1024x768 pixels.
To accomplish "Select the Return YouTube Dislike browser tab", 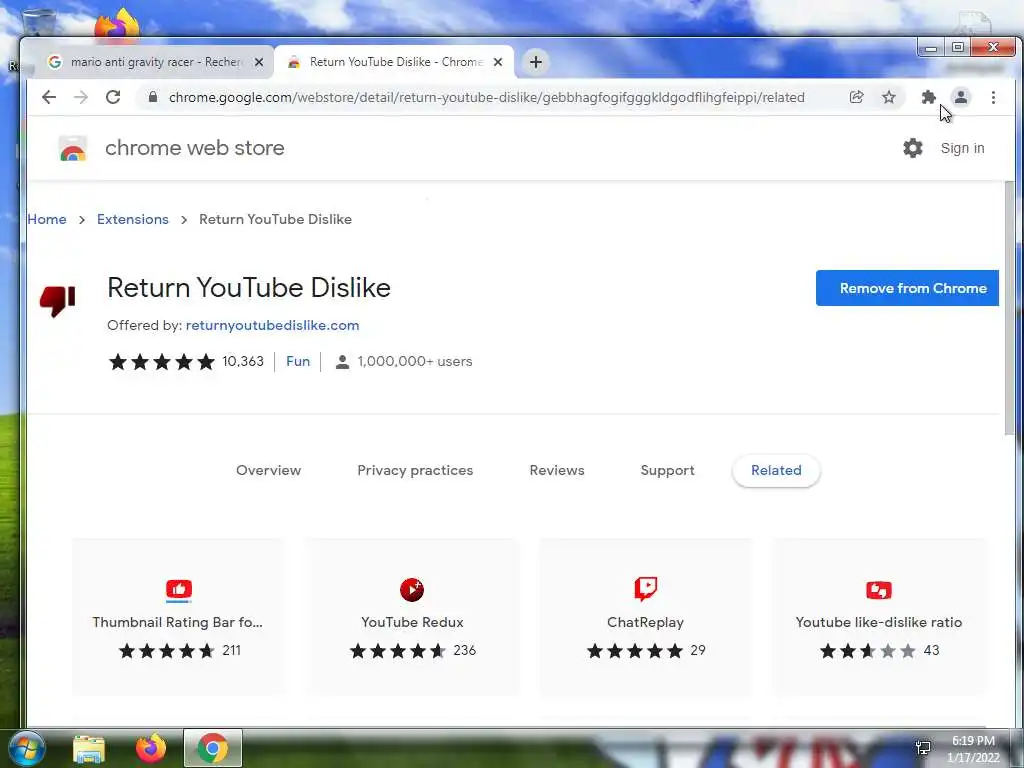I will (x=394, y=62).
